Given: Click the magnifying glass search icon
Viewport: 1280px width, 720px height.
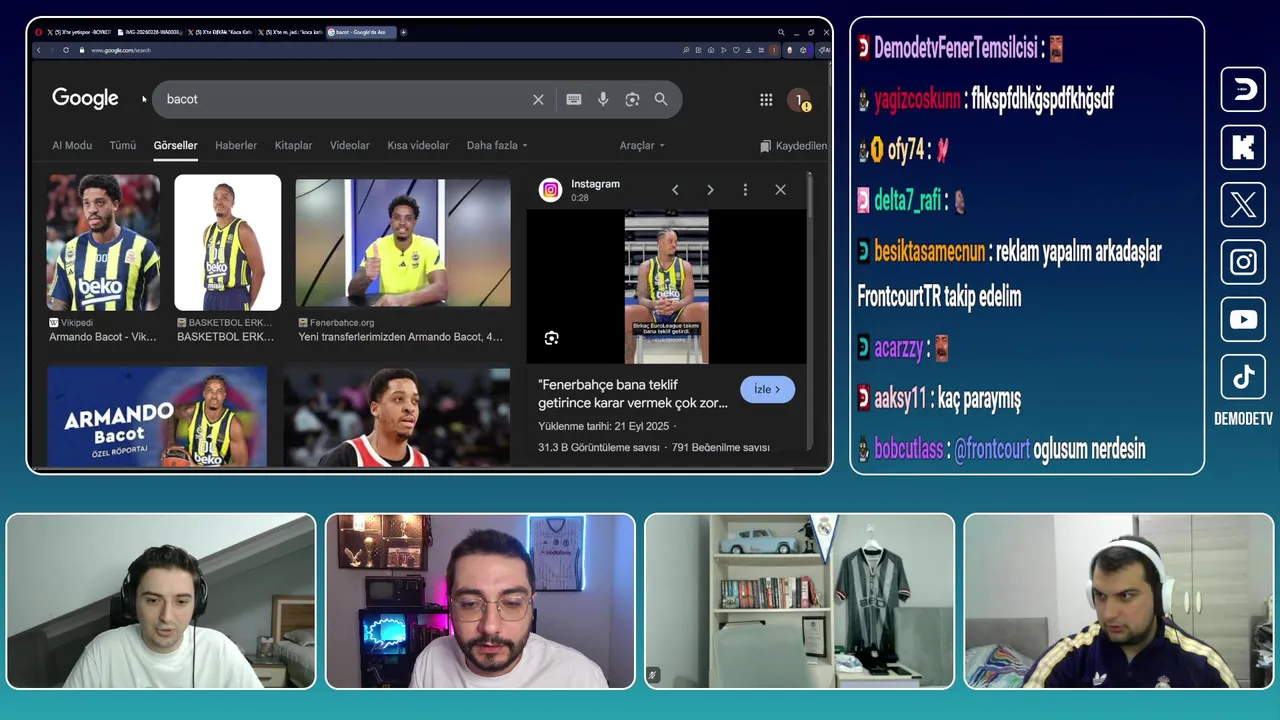Looking at the screenshot, I should pyautogui.click(x=661, y=99).
